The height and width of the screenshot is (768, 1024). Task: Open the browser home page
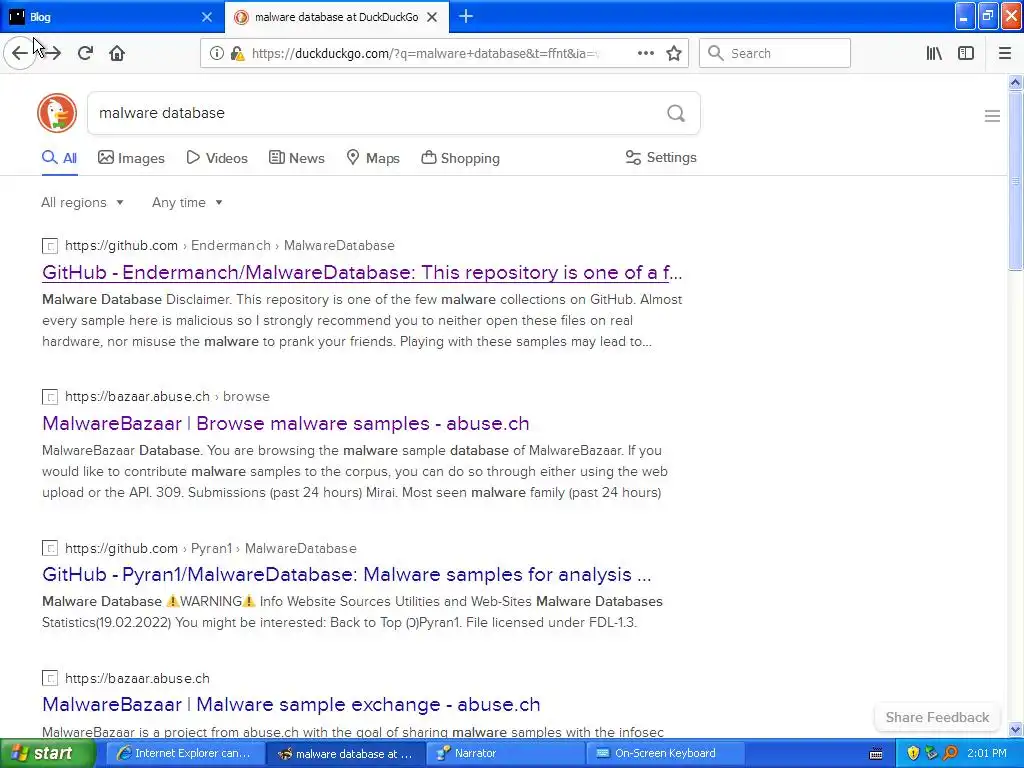point(117,53)
